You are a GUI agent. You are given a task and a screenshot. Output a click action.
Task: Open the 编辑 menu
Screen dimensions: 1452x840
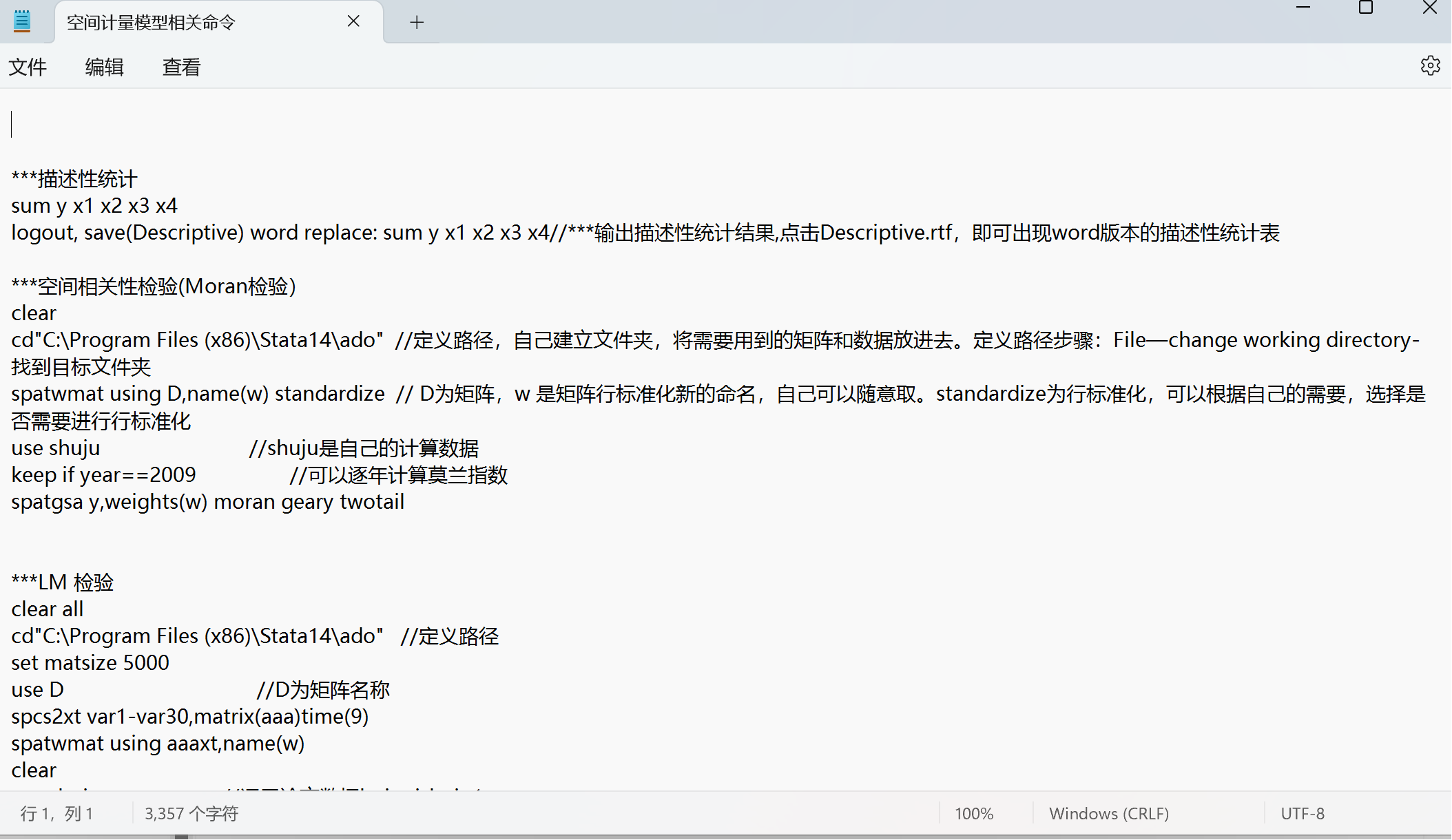point(104,67)
